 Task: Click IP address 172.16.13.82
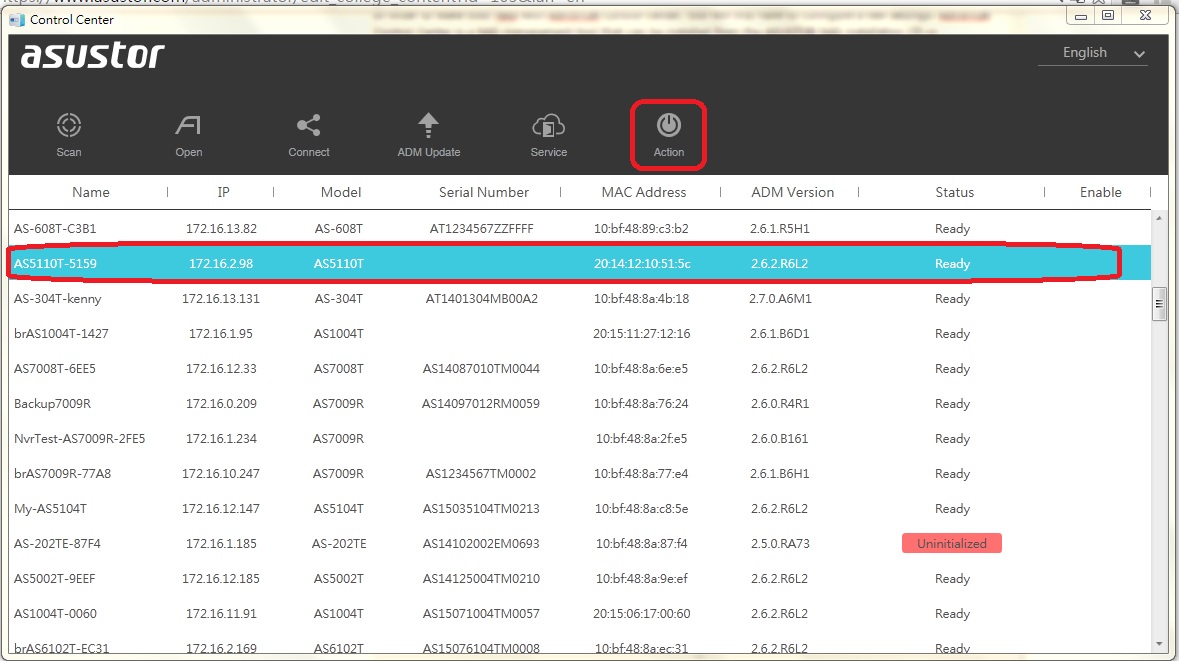point(221,229)
